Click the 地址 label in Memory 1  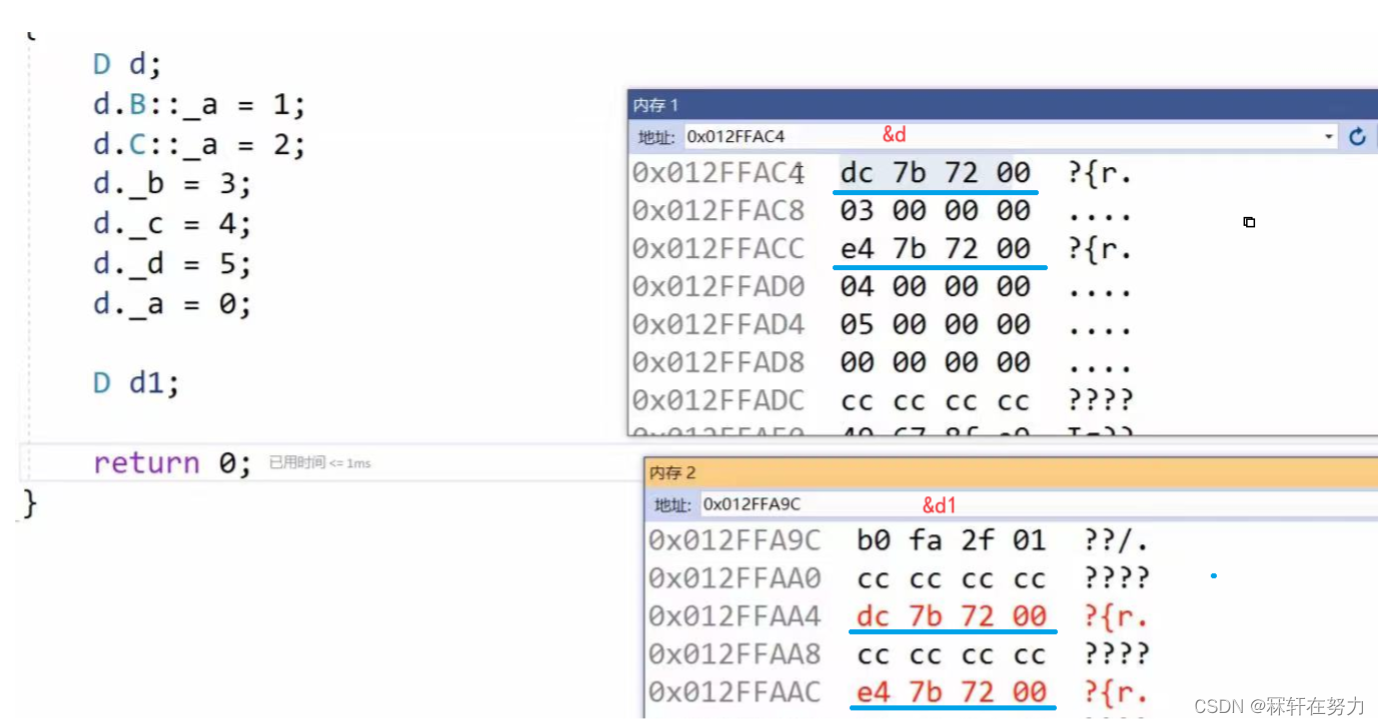tap(657, 137)
